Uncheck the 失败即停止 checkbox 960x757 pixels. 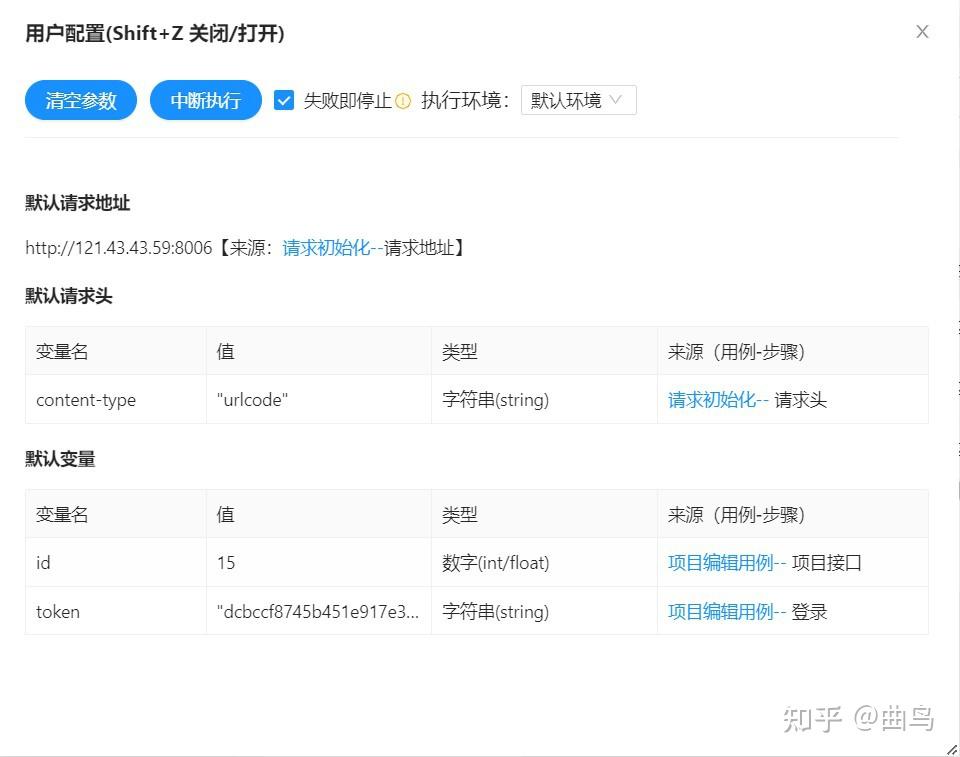283,100
